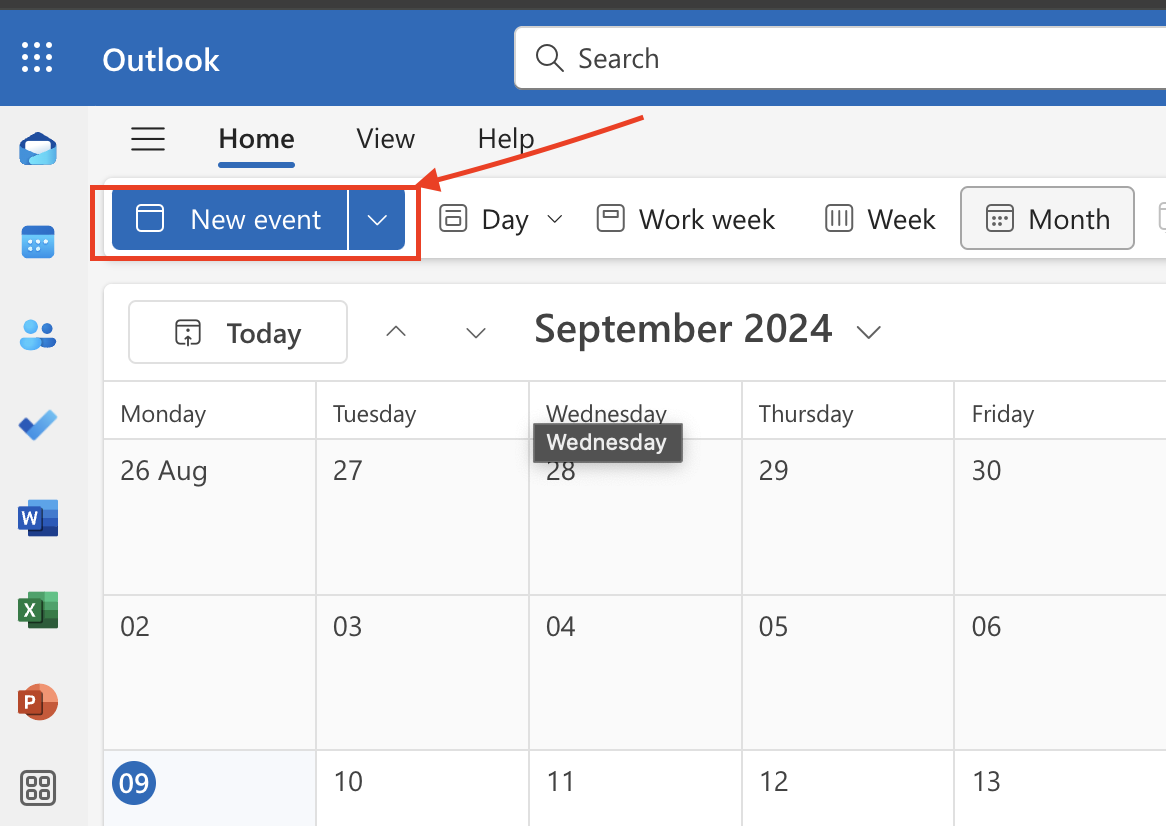Expand the September 2024 date picker
The width and height of the screenshot is (1166, 826).
868,331
